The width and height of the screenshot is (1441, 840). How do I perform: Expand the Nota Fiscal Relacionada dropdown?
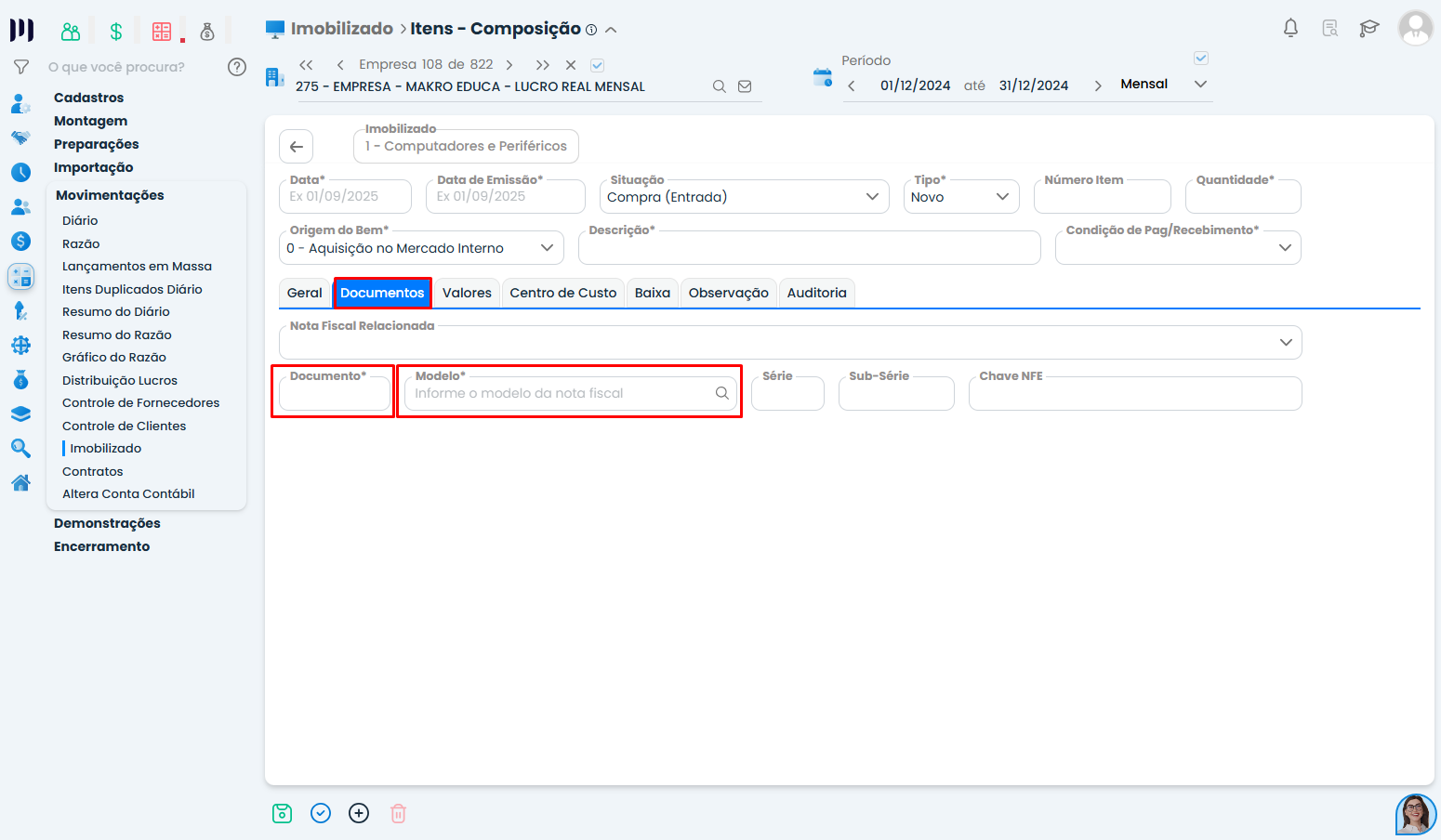coord(1285,343)
